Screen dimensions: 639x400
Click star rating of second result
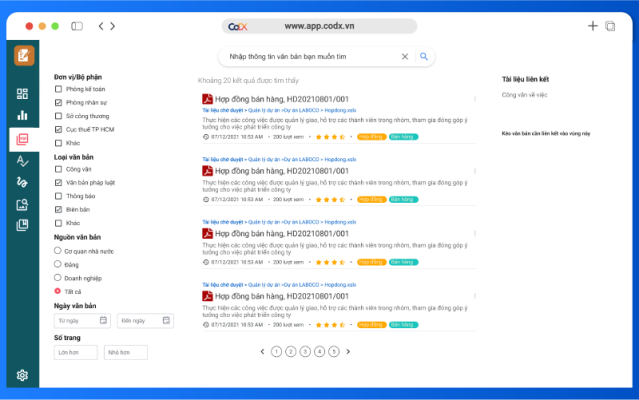(331, 200)
